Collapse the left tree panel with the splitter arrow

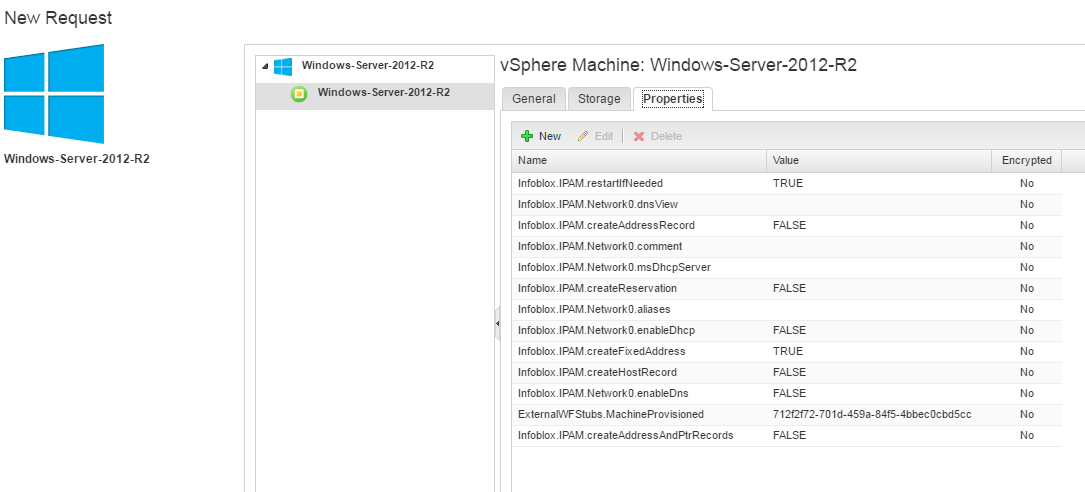pos(498,323)
